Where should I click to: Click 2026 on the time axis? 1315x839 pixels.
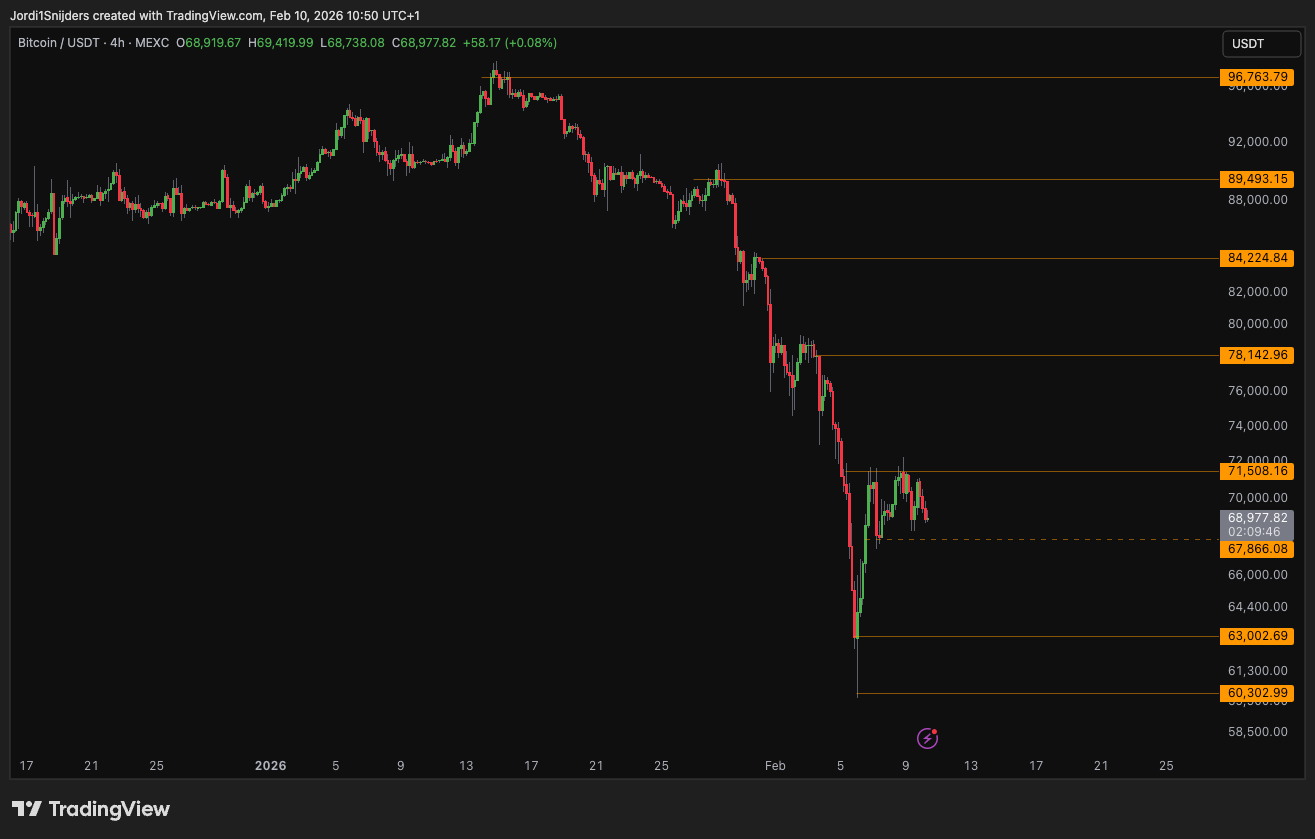[269, 765]
